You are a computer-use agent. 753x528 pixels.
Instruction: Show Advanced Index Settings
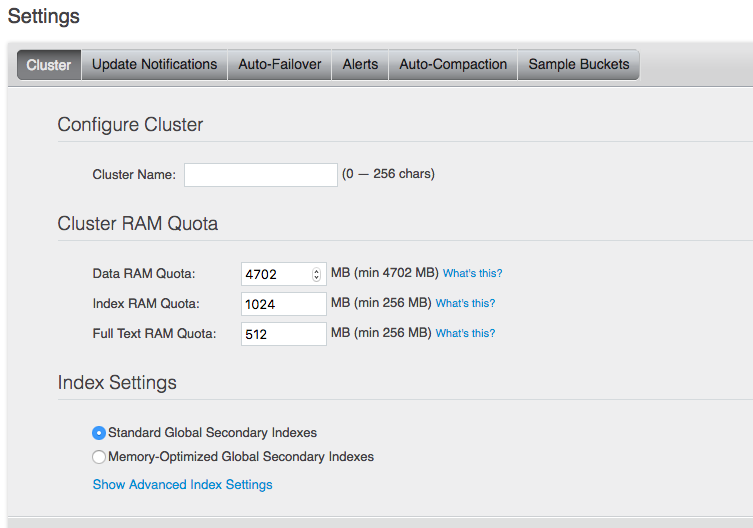[182, 485]
